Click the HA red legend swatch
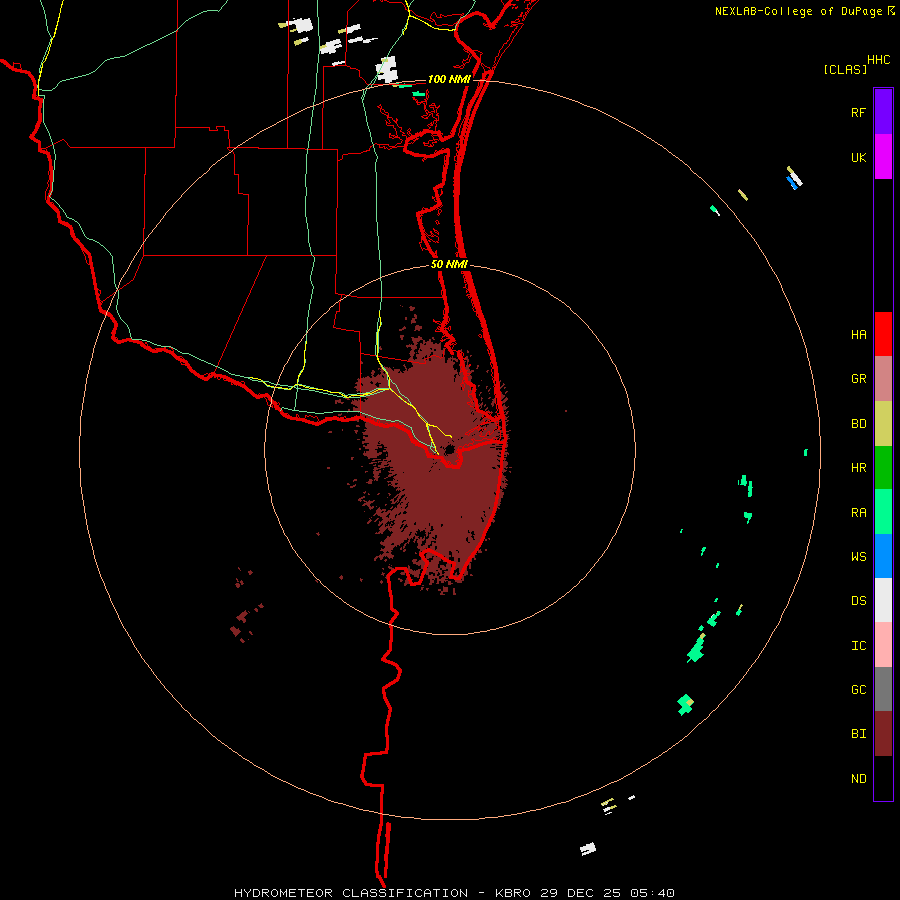This screenshot has width=900, height=900. (x=883, y=334)
